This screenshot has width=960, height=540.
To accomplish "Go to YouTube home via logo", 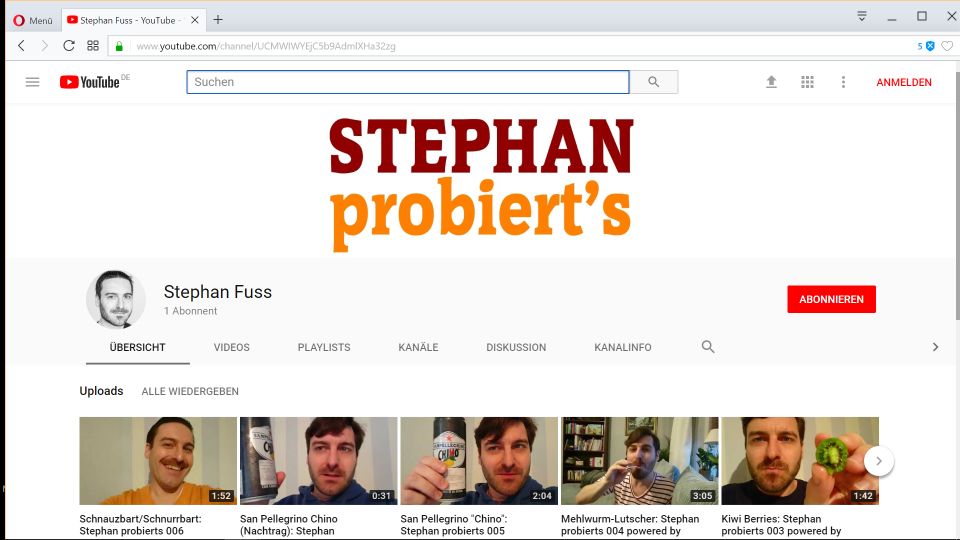I will click(89, 82).
